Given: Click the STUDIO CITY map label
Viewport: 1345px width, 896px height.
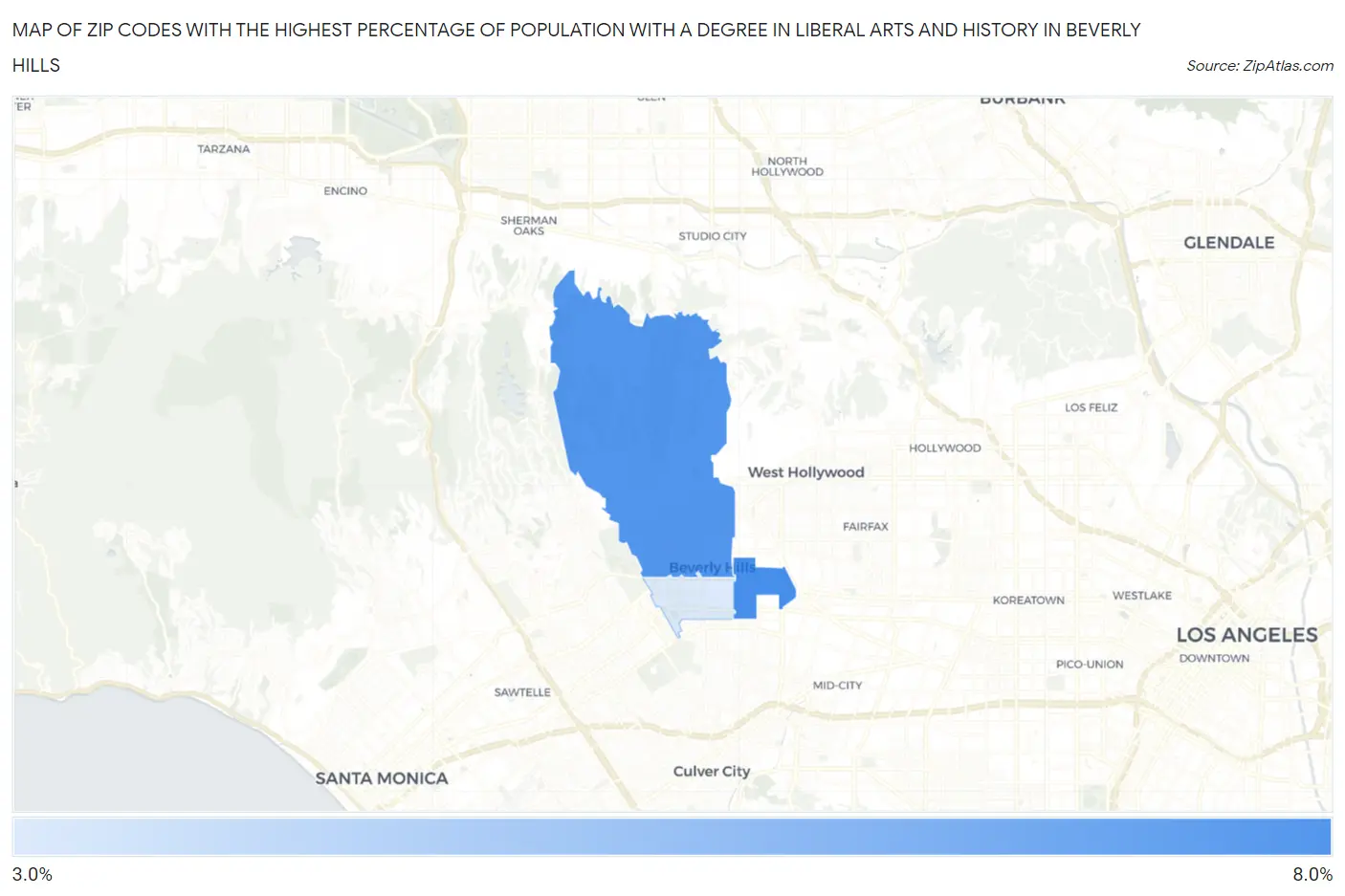Looking at the screenshot, I should [x=713, y=236].
